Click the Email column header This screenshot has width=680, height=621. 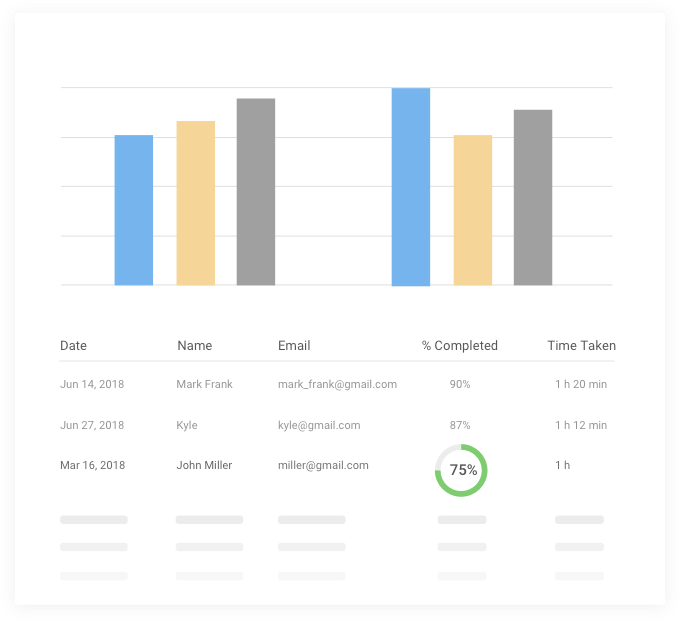[294, 346]
